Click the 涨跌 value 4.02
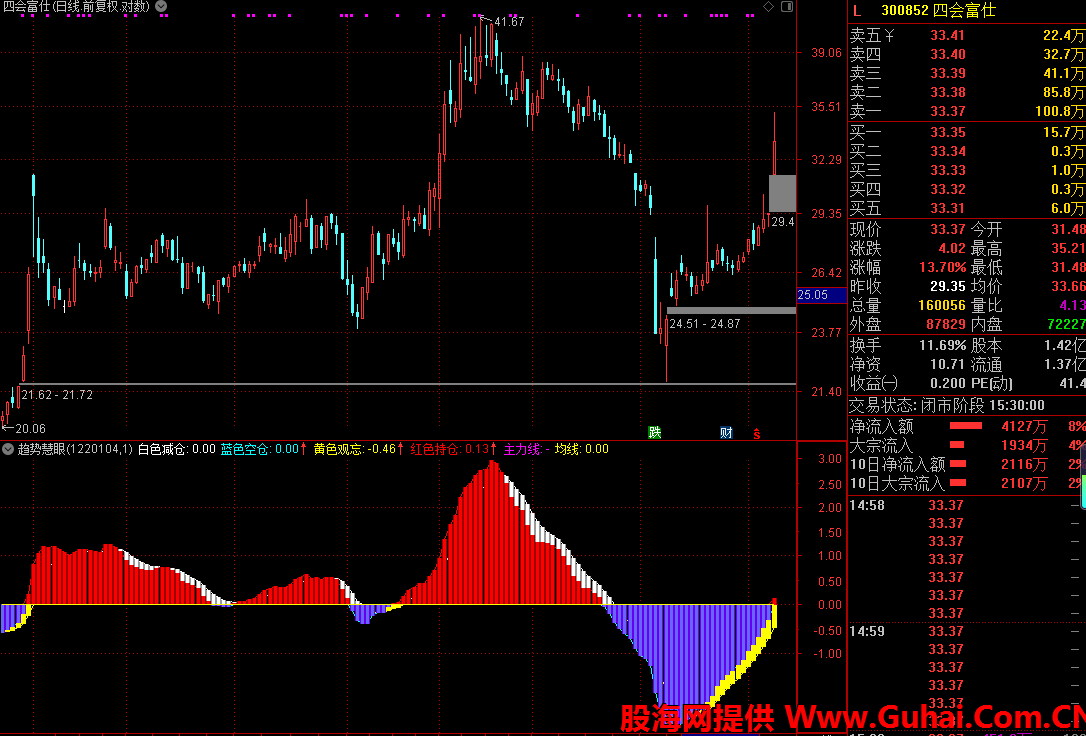 [952, 249]
